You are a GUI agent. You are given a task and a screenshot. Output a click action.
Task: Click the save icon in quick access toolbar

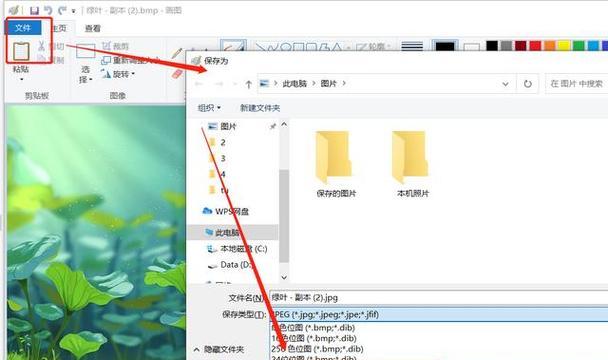[35, 10]
